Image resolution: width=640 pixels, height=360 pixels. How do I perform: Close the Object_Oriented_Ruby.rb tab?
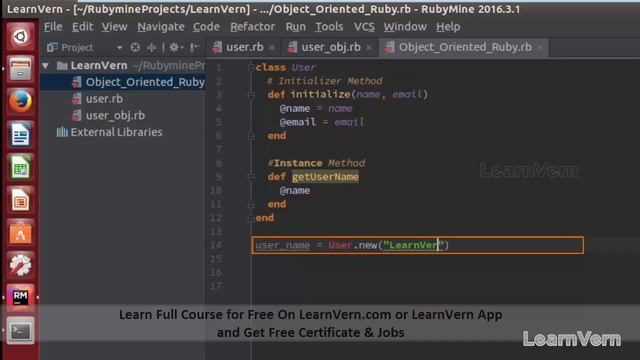click(x=540, y=48)
